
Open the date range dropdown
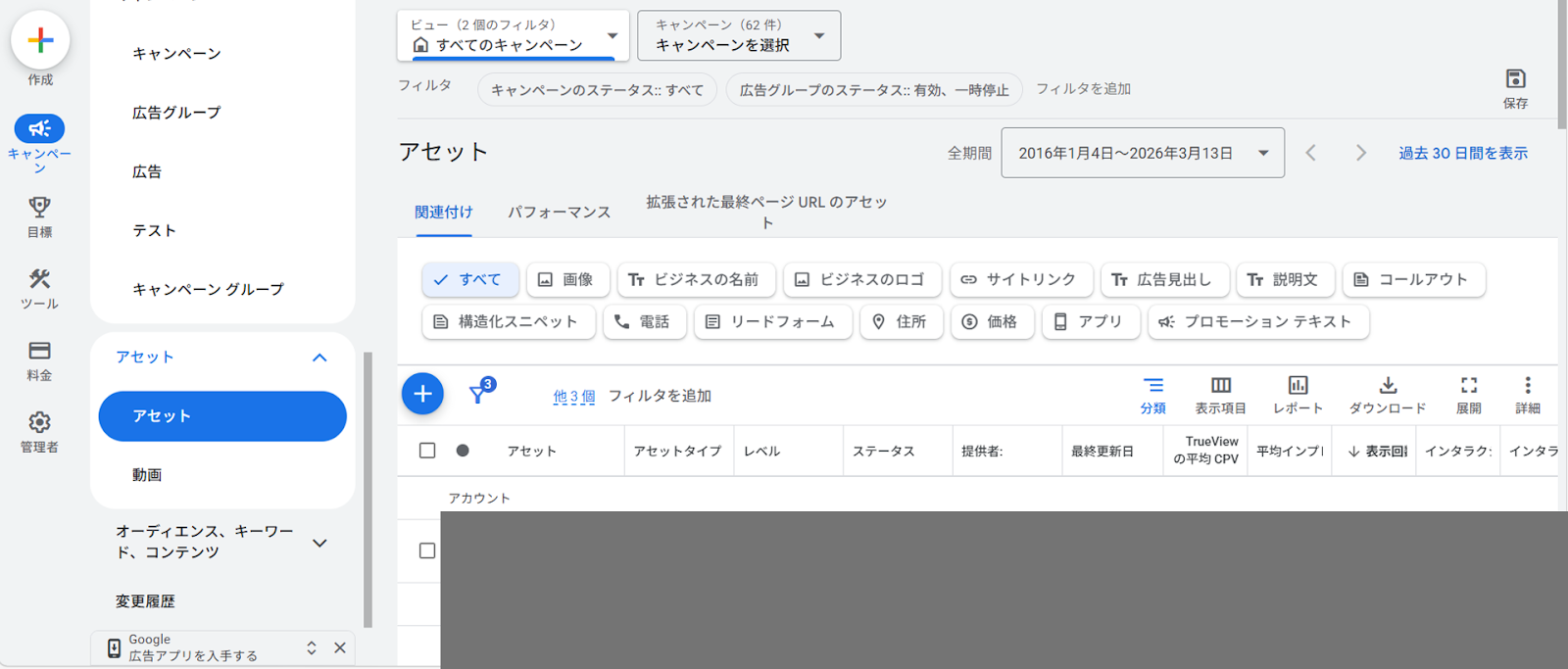(x=1143, y=153)
